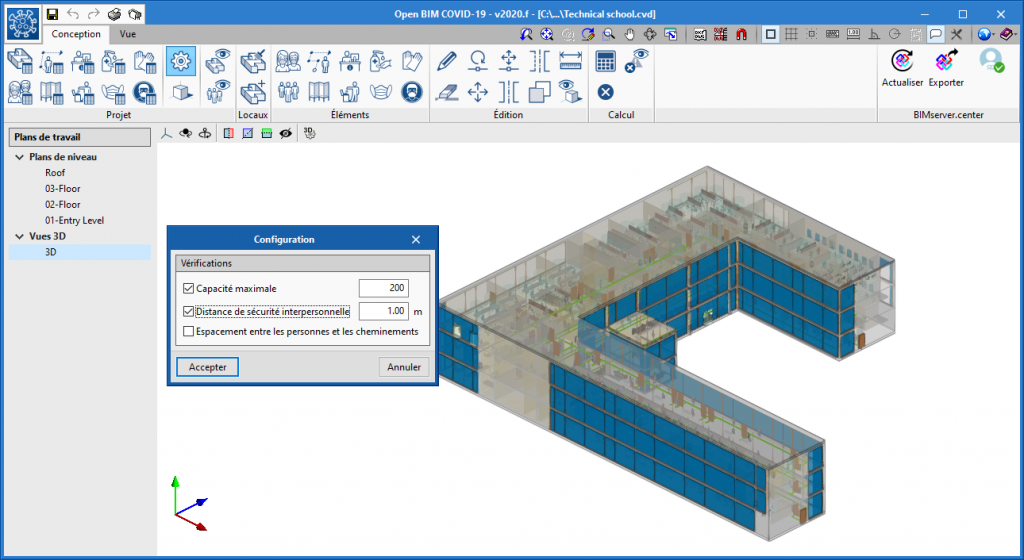The height and width of the screenshot is (560, 1024).
Task: Select the pencil edit tool in Édition
Action: [x=448, y=61]
